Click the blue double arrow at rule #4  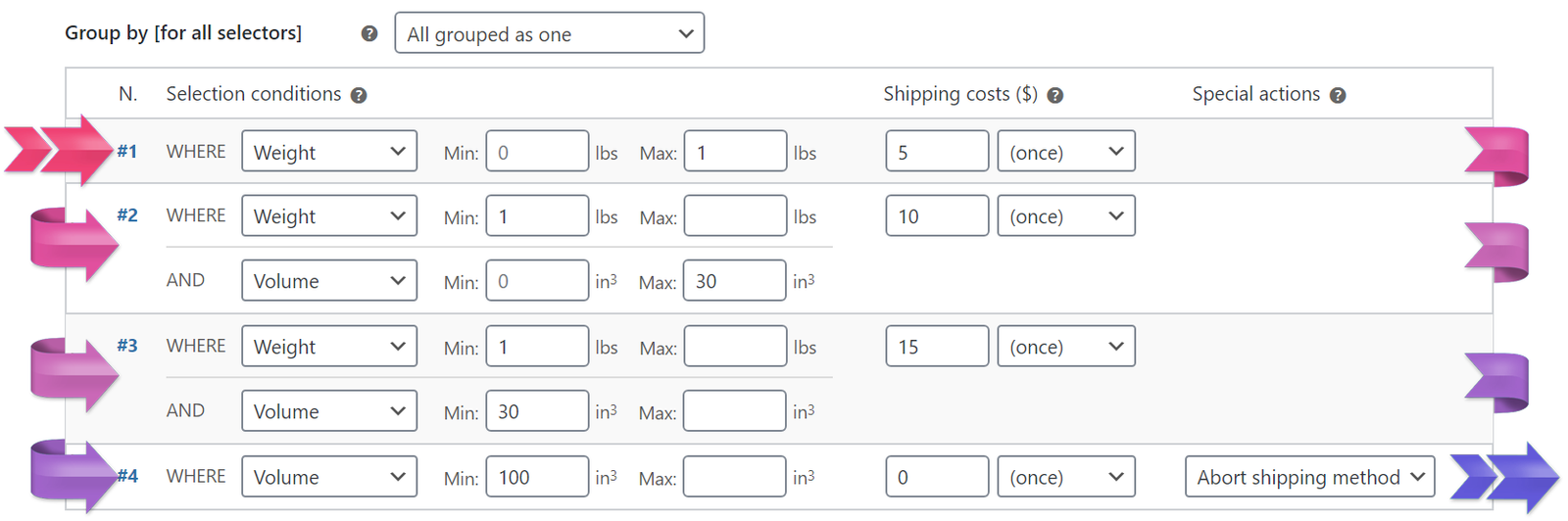(1504, 478)
